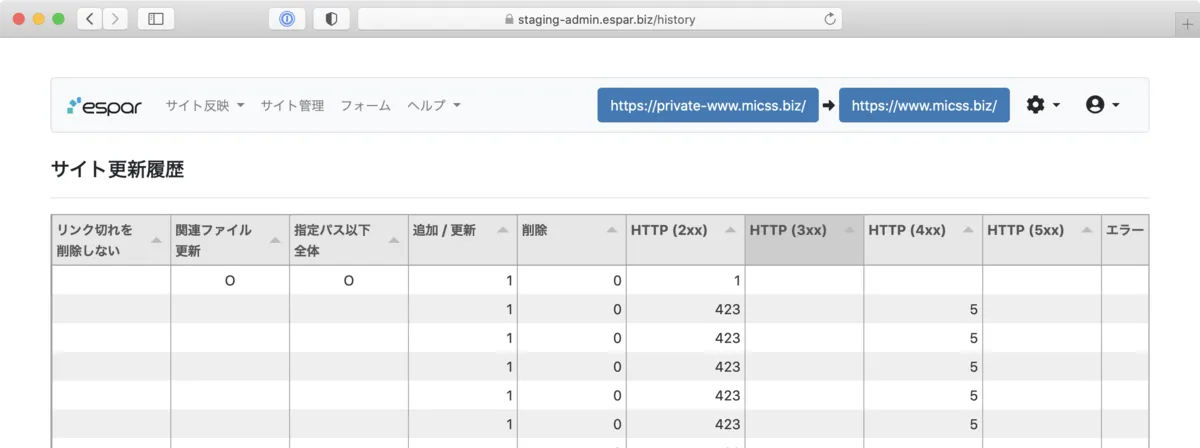Click HTTP (2xx) value 1 in first row
The width and height of the screenshot is (1200, 448).
[736, 281]
